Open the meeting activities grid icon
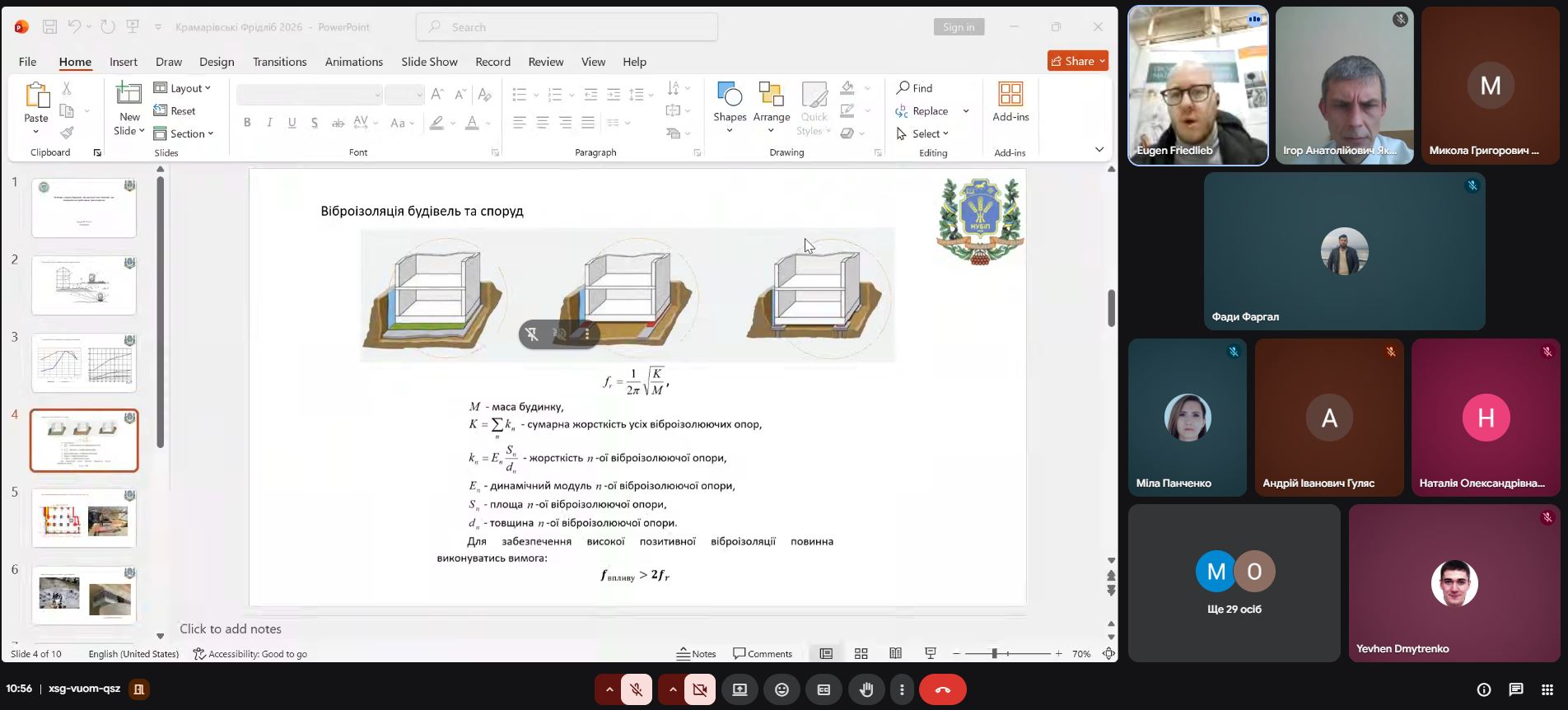 (1547, 689)
